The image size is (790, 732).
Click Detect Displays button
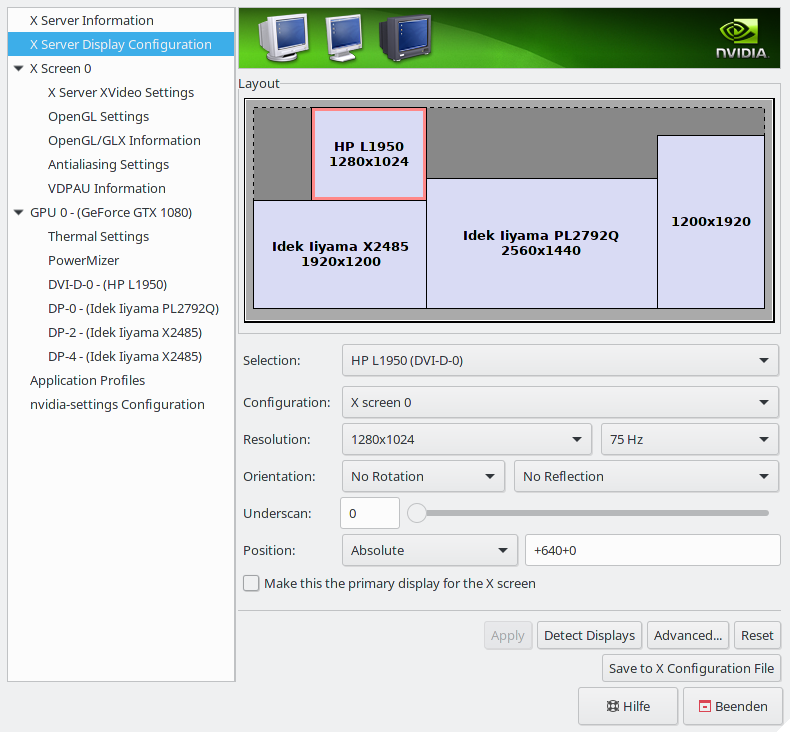[589, 635]
